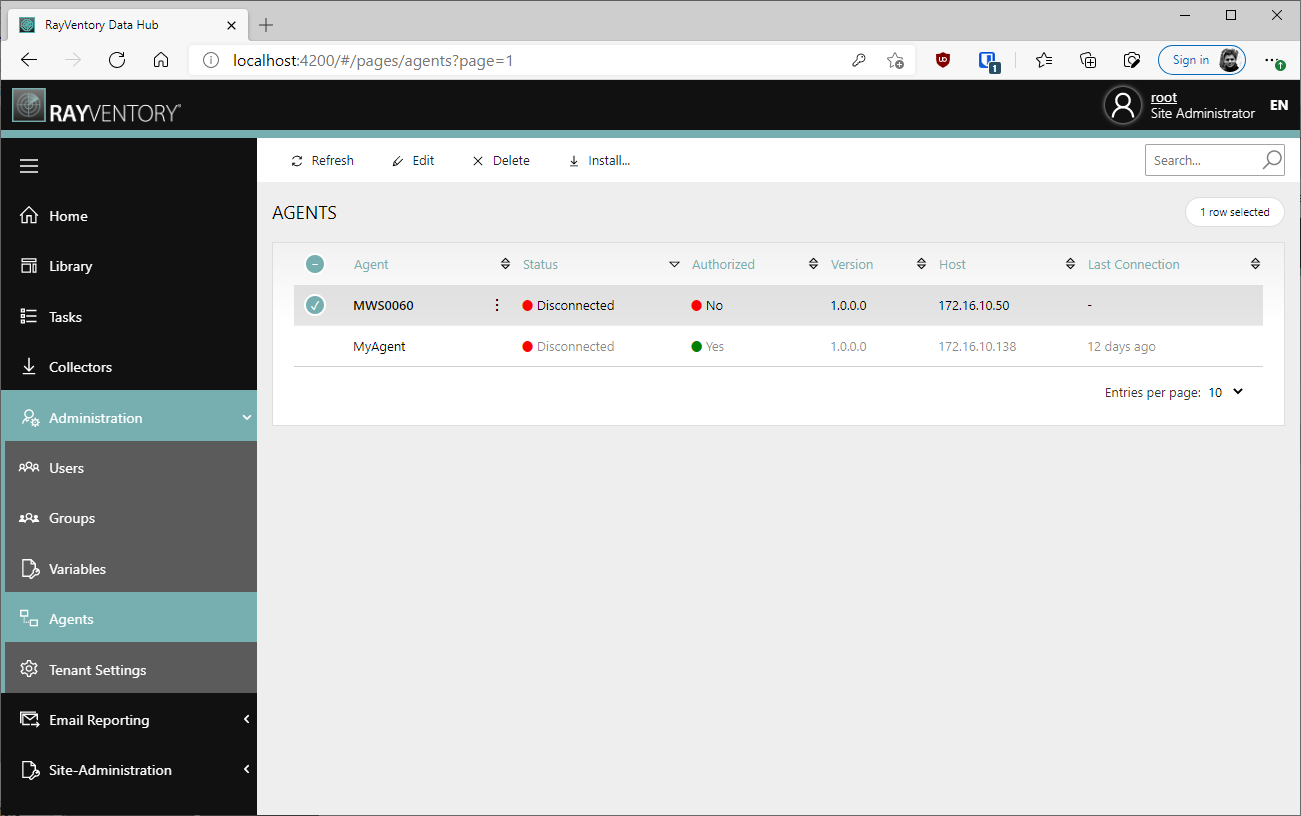Open the Library page
Viewport: 1301px width, 816px height.
pos(70,266)
